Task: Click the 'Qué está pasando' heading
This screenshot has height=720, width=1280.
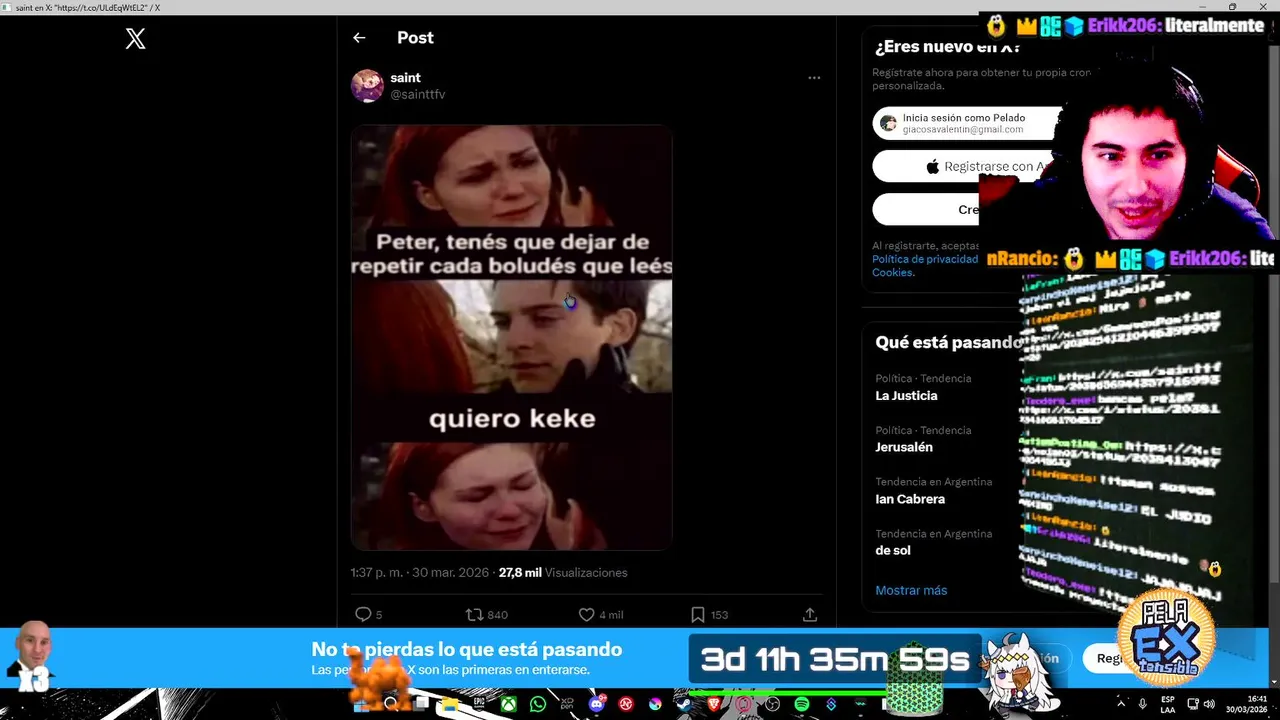Action: coord(948,342)
